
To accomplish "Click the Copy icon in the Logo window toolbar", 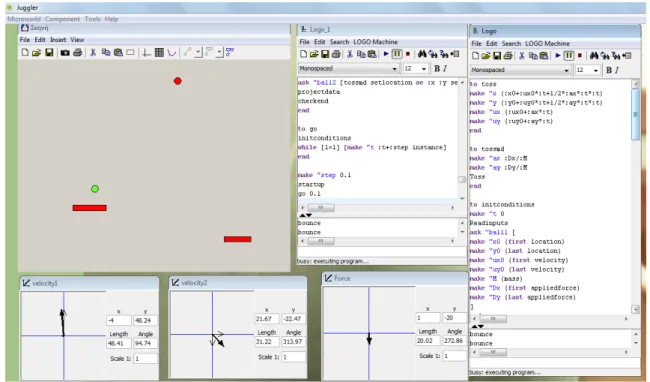I will [x=533, y=56].
